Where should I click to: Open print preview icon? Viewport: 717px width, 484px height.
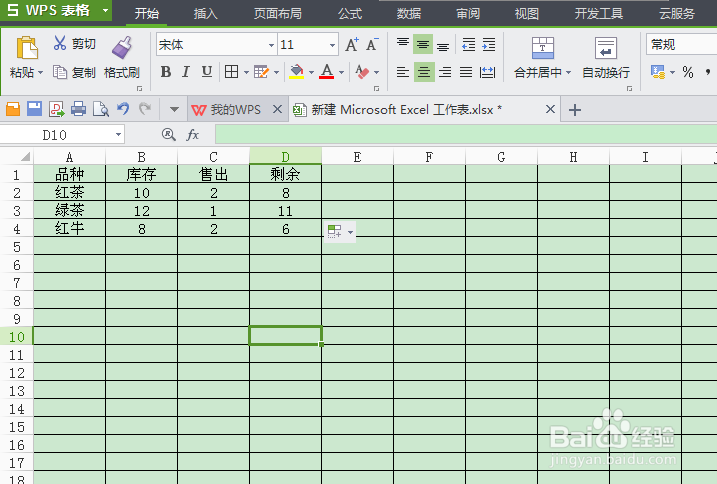[101, 109]
